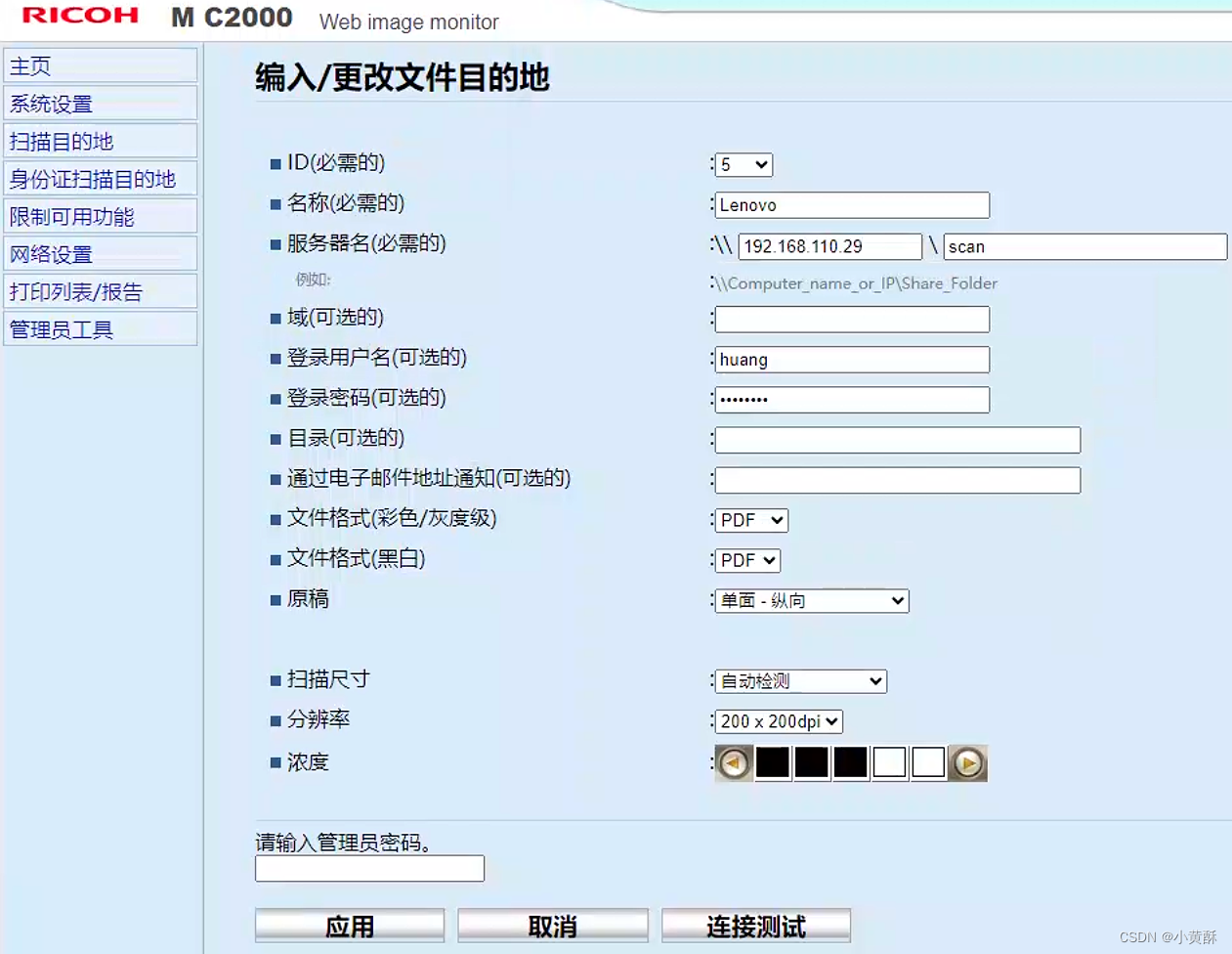Open the scan size 自动检测 dropdown

point(801,680)
